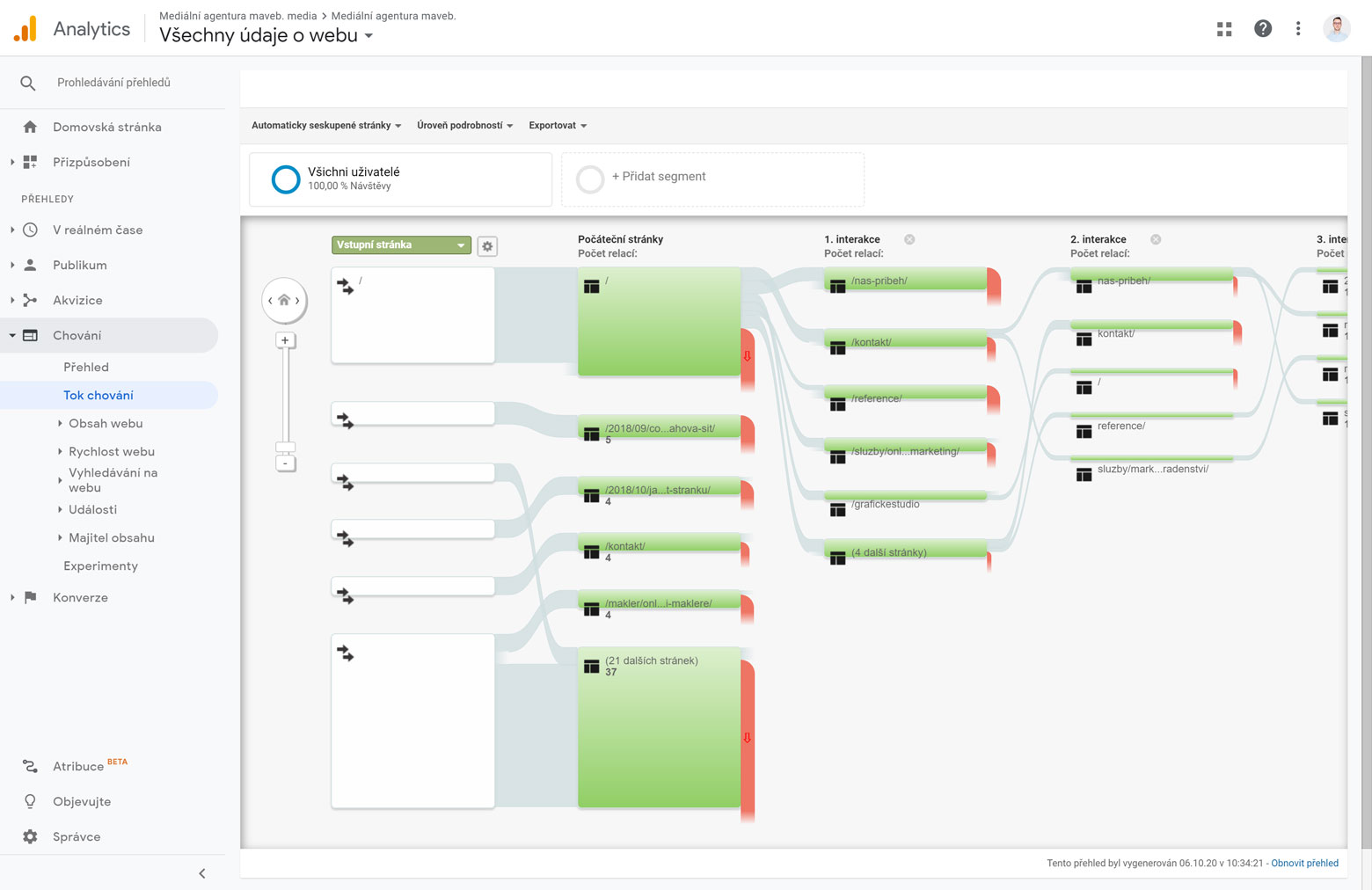Pan flow right with the navigator arrow
The height and width of the screenshot is (890, 1372).
tap(298, 301)
